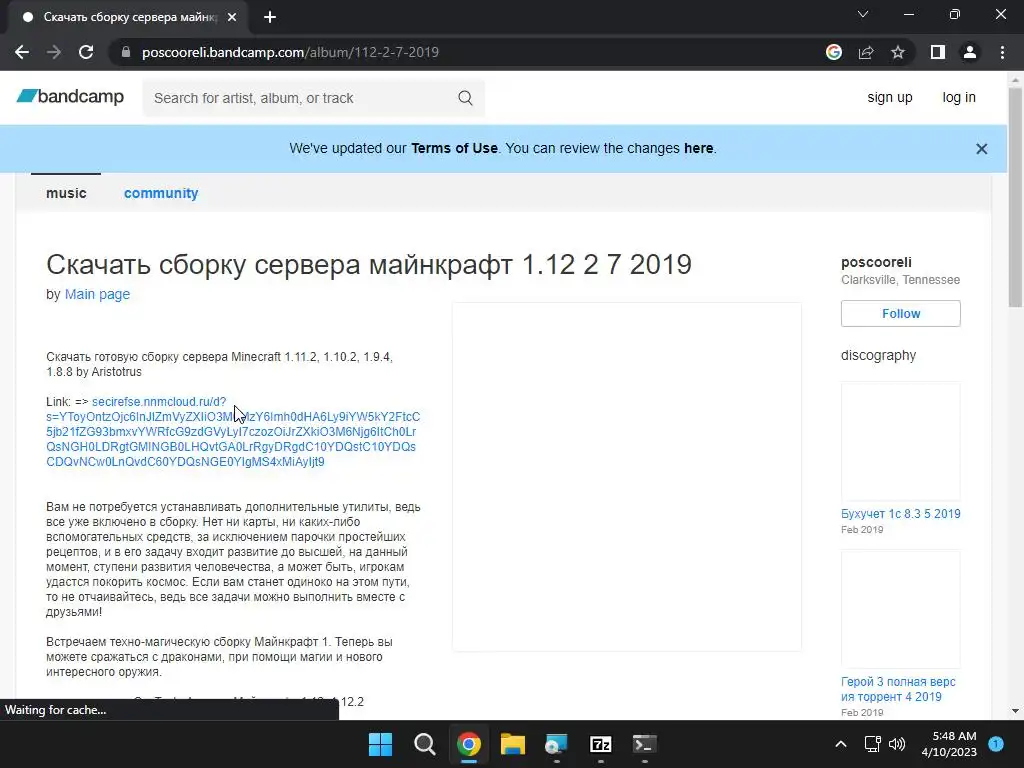Click sign up
The image size is (1024, 768).
(889, 97)
